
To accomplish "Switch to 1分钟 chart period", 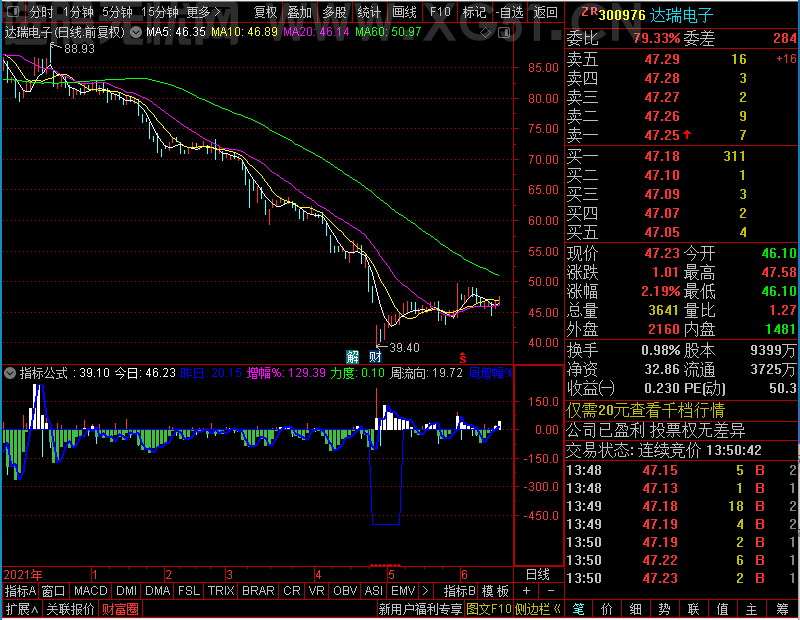I will point(79,12).
